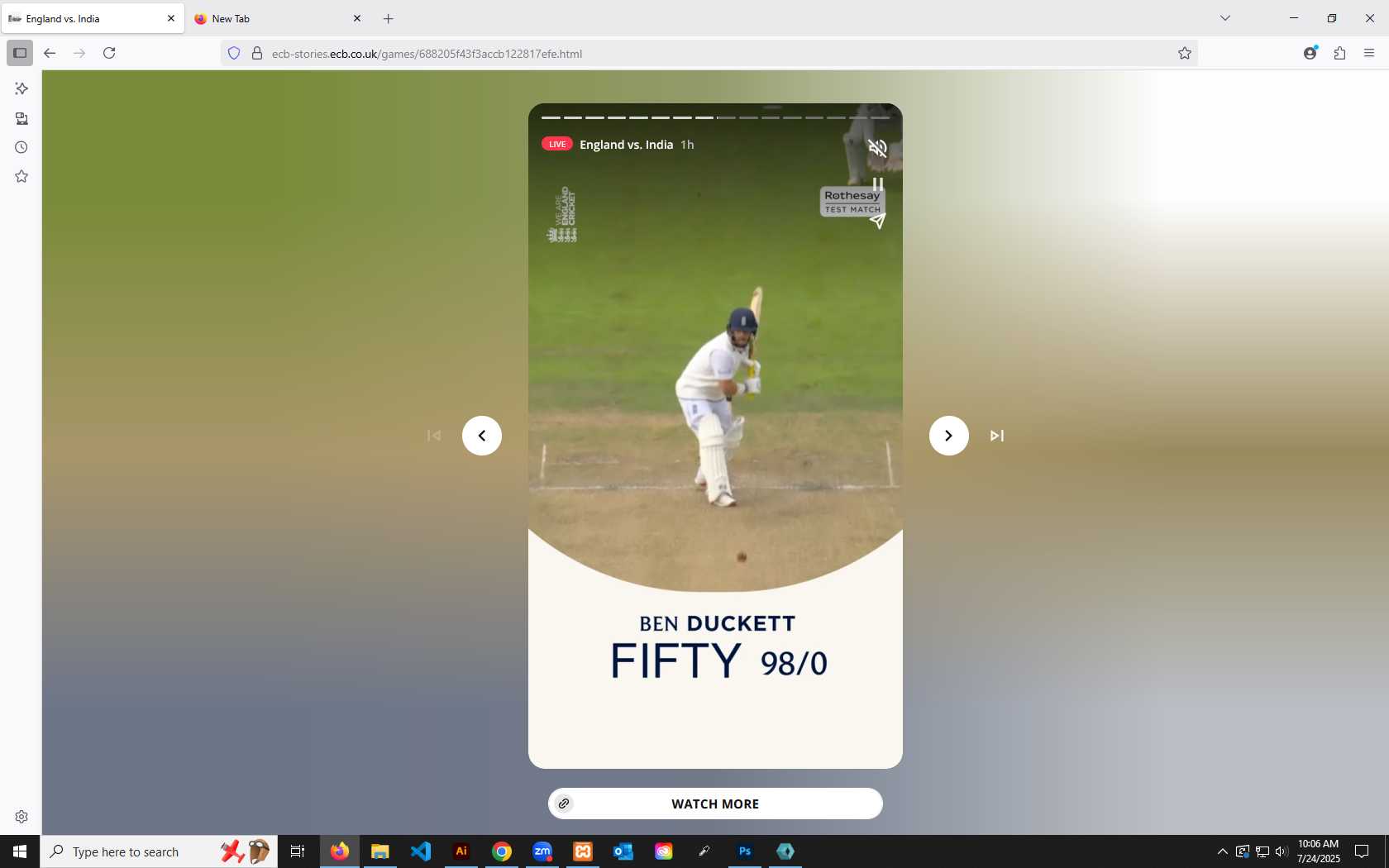Screen dimensions: 1389x868
Task: Switch to the New Tab tab
Action: 279,18
